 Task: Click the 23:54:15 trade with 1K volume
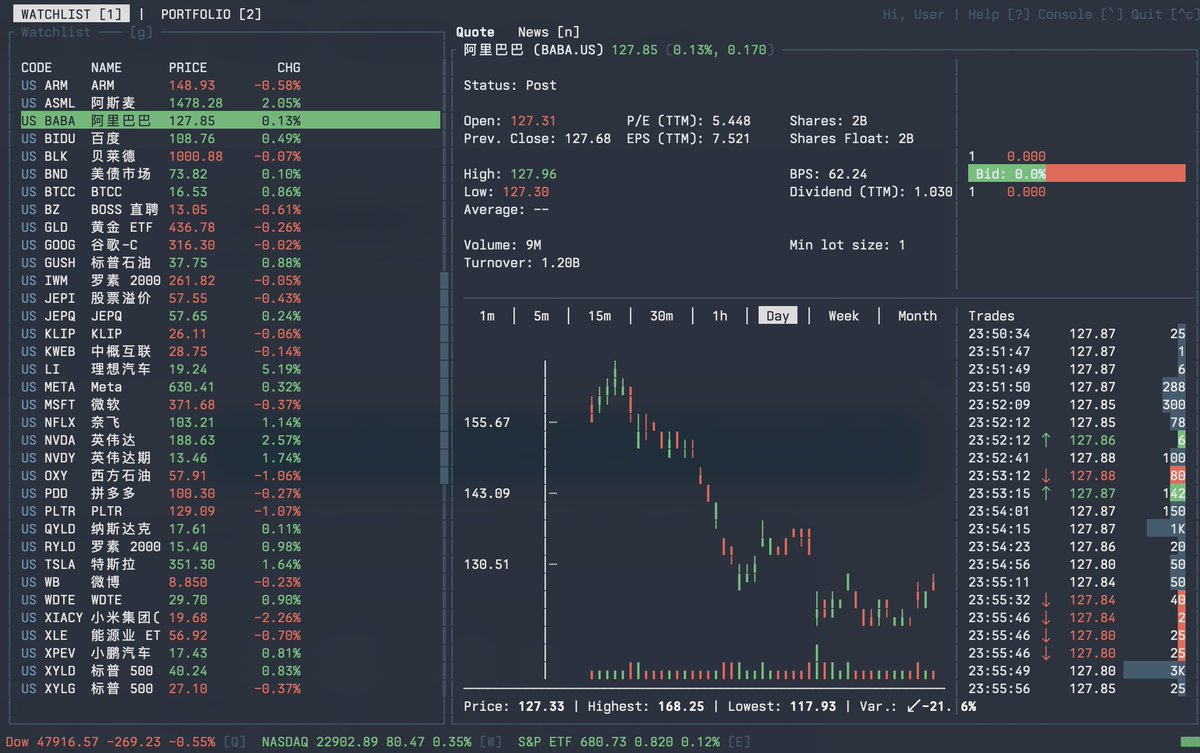(x=1077, y=529)
